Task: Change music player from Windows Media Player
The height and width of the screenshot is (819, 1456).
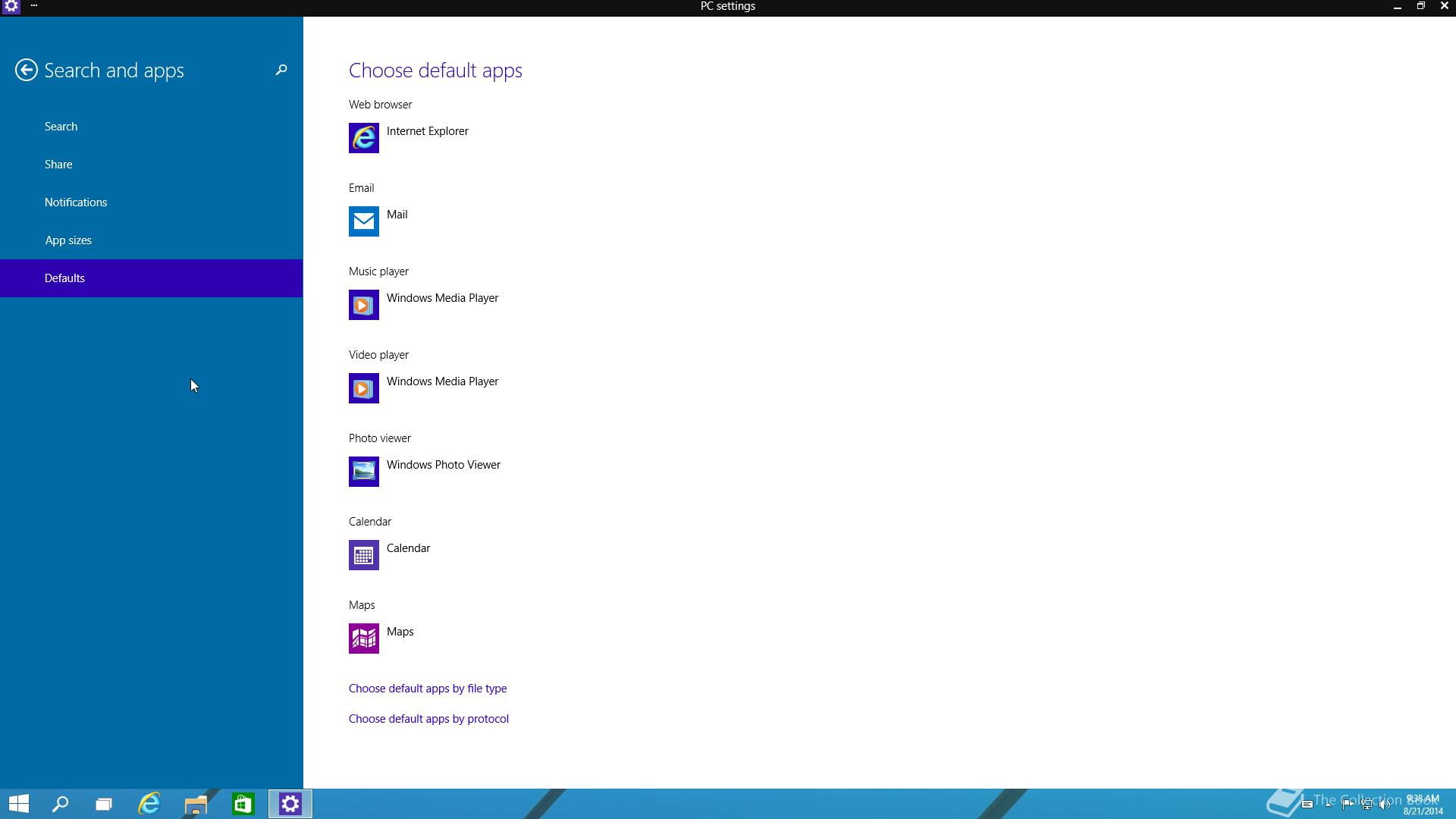Action: coord(443,298)
